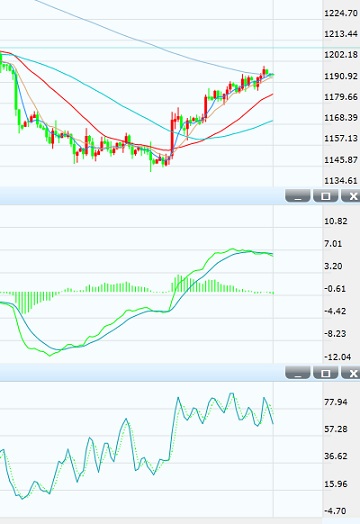Close the MACD indicator panel
This screenshot has width=360, height=524.
[x=351, y=195]
